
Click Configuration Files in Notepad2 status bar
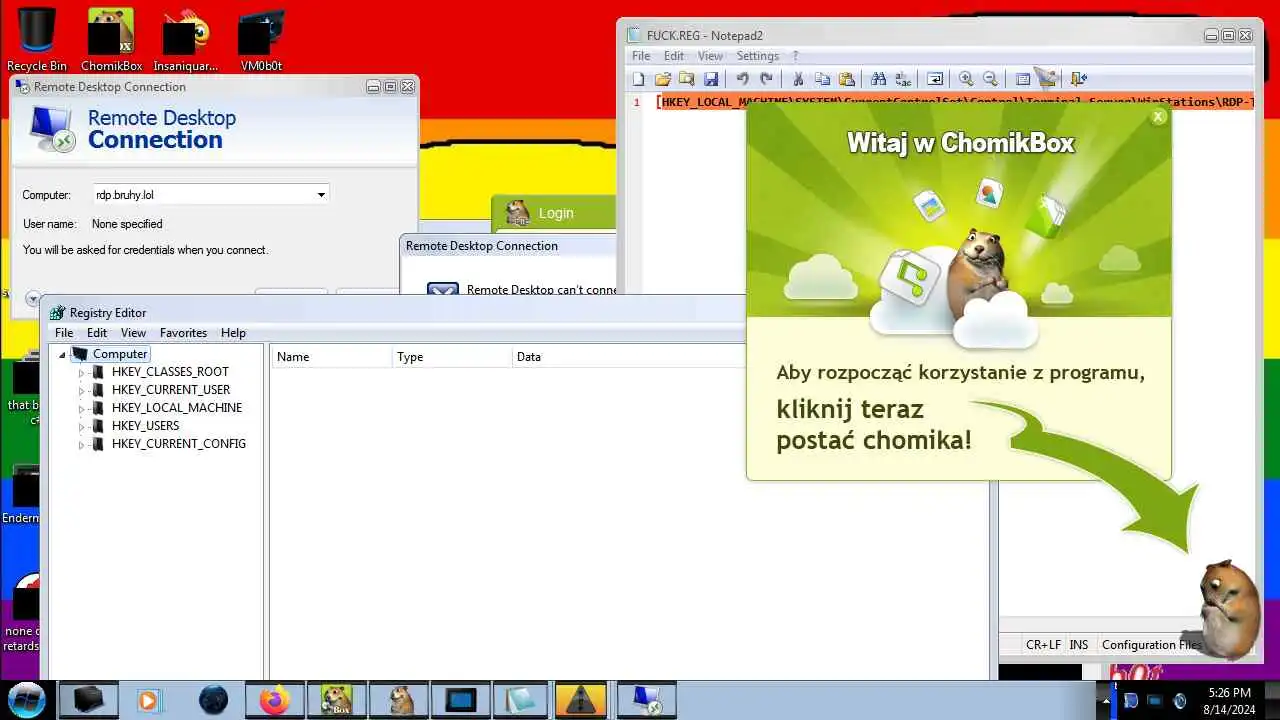(1151, 645)
